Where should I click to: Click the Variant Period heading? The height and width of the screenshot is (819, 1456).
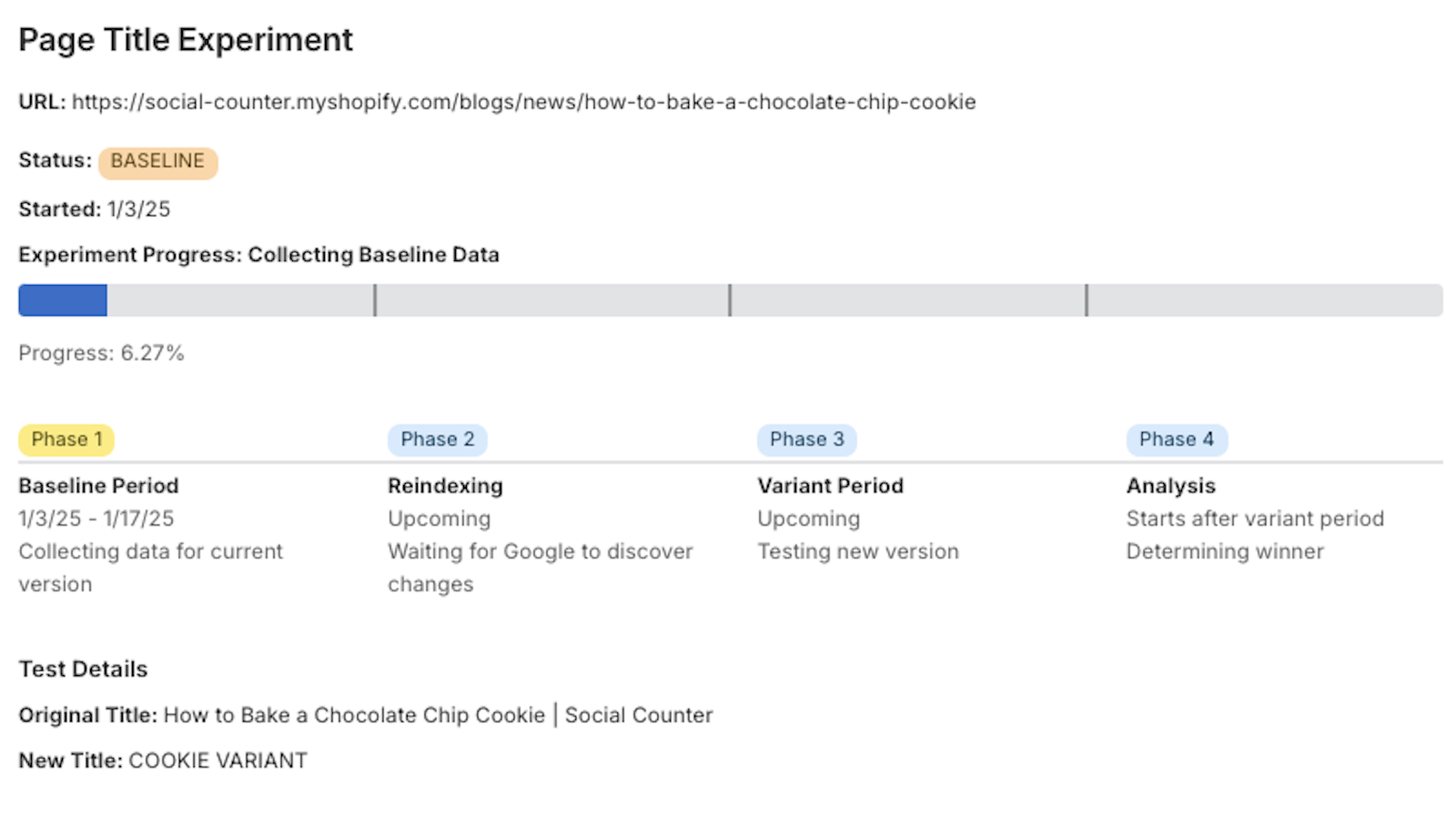pyautogui.click(x=830, y=486)
